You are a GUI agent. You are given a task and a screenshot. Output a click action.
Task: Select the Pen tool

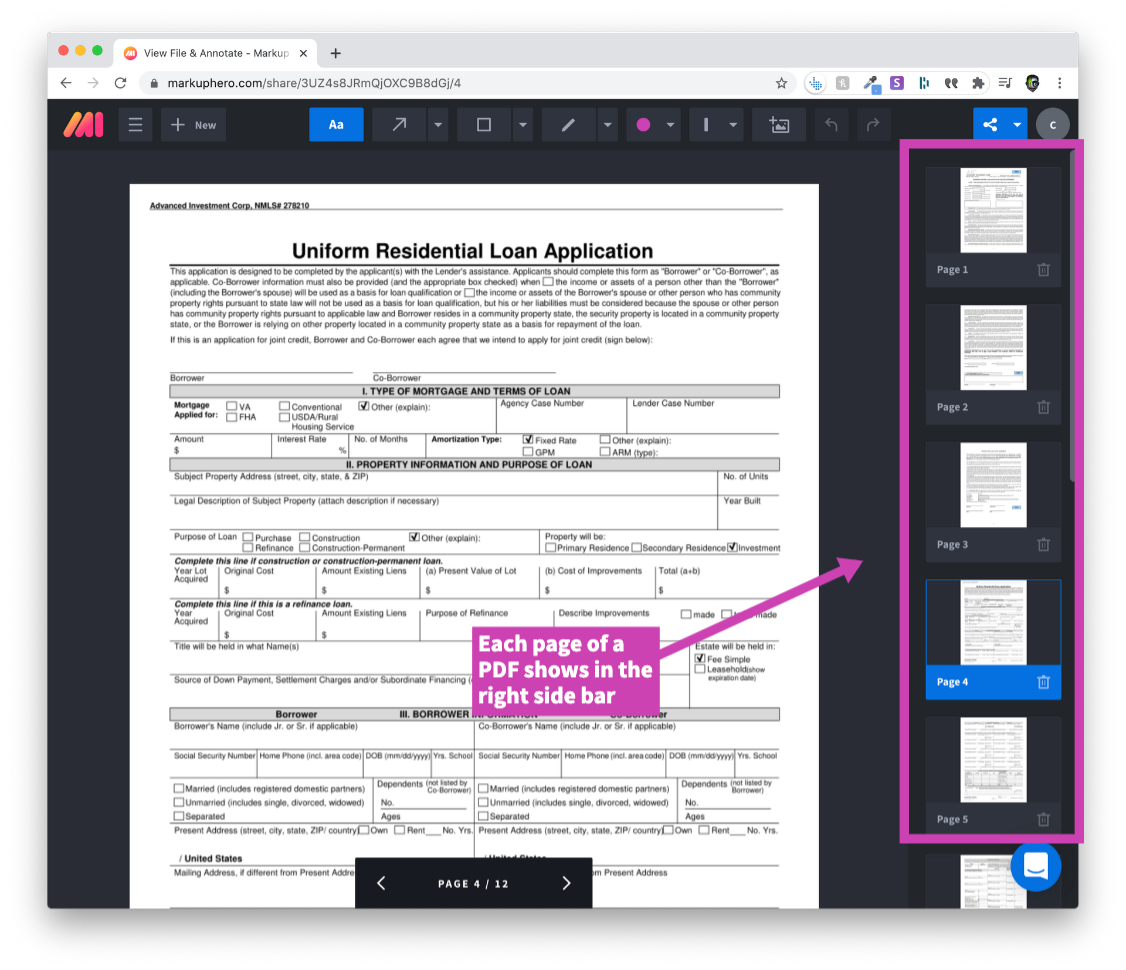coord(568,125)
